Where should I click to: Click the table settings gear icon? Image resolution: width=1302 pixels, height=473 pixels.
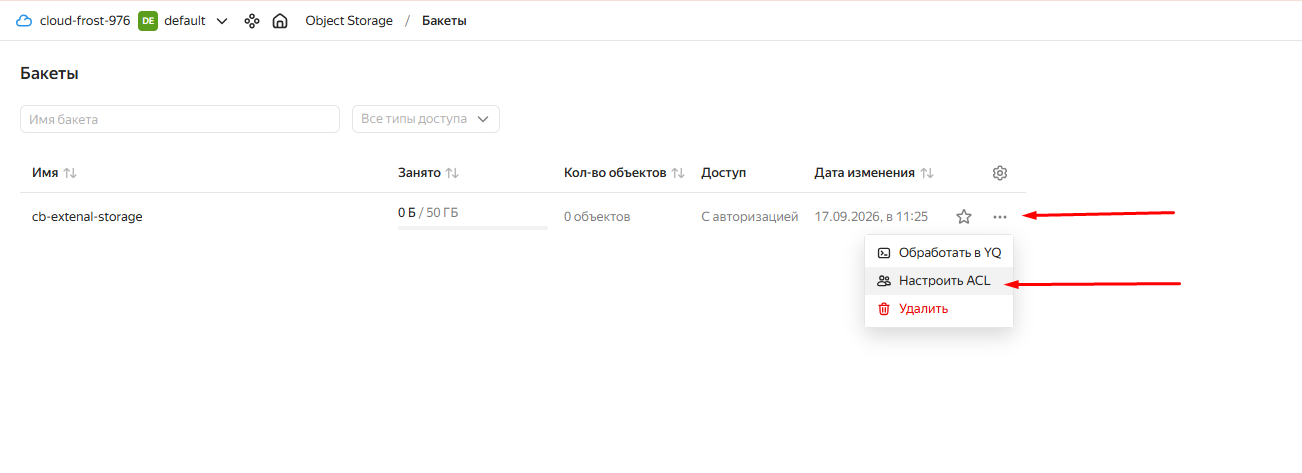[999, 173]
